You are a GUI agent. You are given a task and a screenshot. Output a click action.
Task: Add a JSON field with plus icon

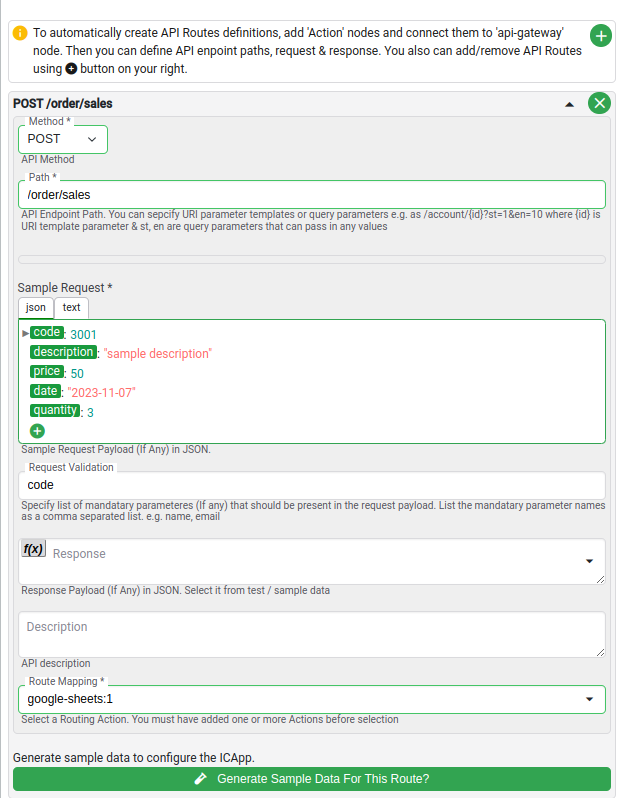tap(37, 431)
